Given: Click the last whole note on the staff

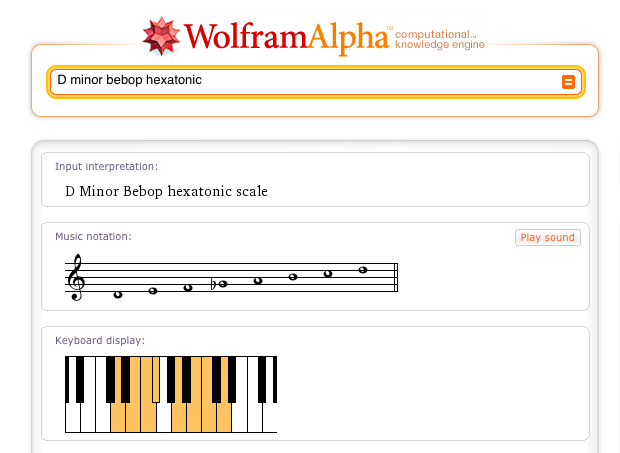Looking at the screenshot, I should [363, 270].
